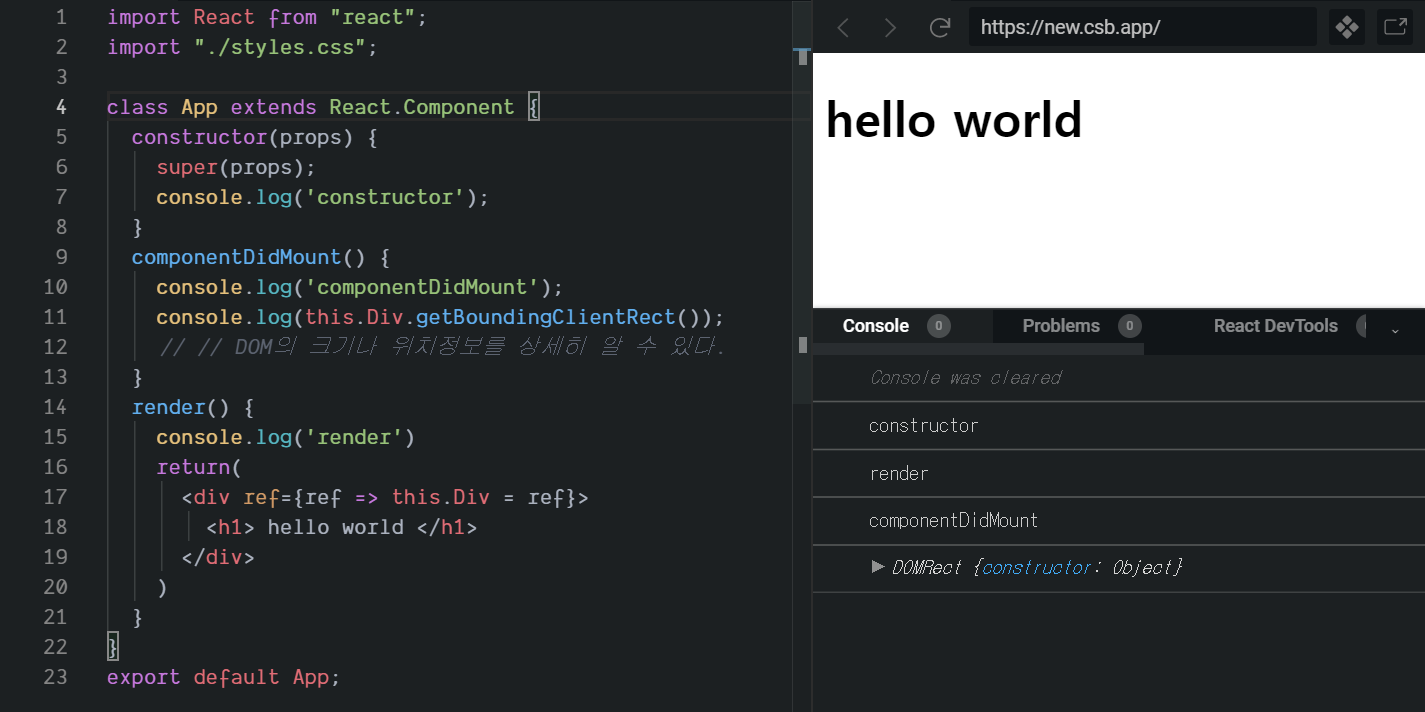Collapse the devtools panel with the chevron
Viewport: 1425px width, 712px height.
(1396, 330)
